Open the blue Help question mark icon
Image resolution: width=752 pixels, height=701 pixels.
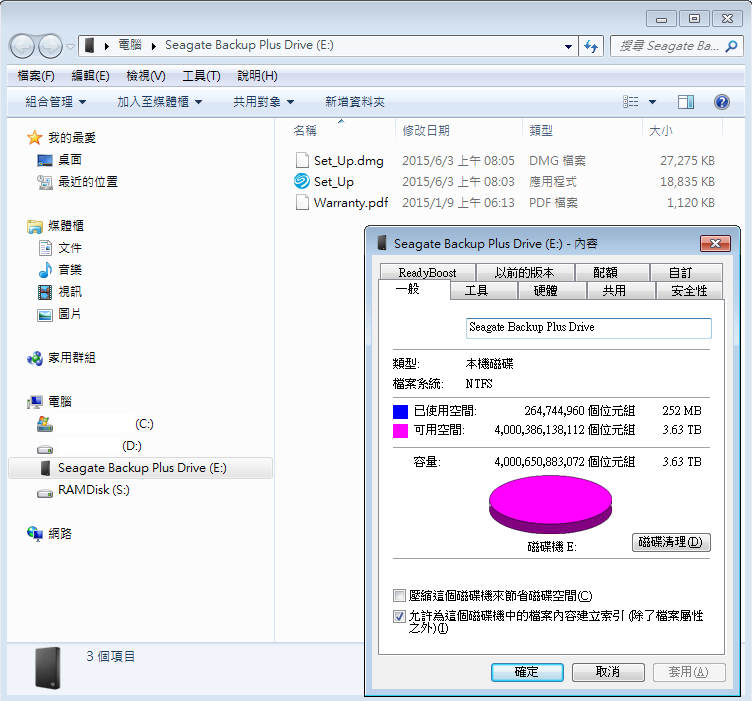pyautogui.click(x=722, y=102)
